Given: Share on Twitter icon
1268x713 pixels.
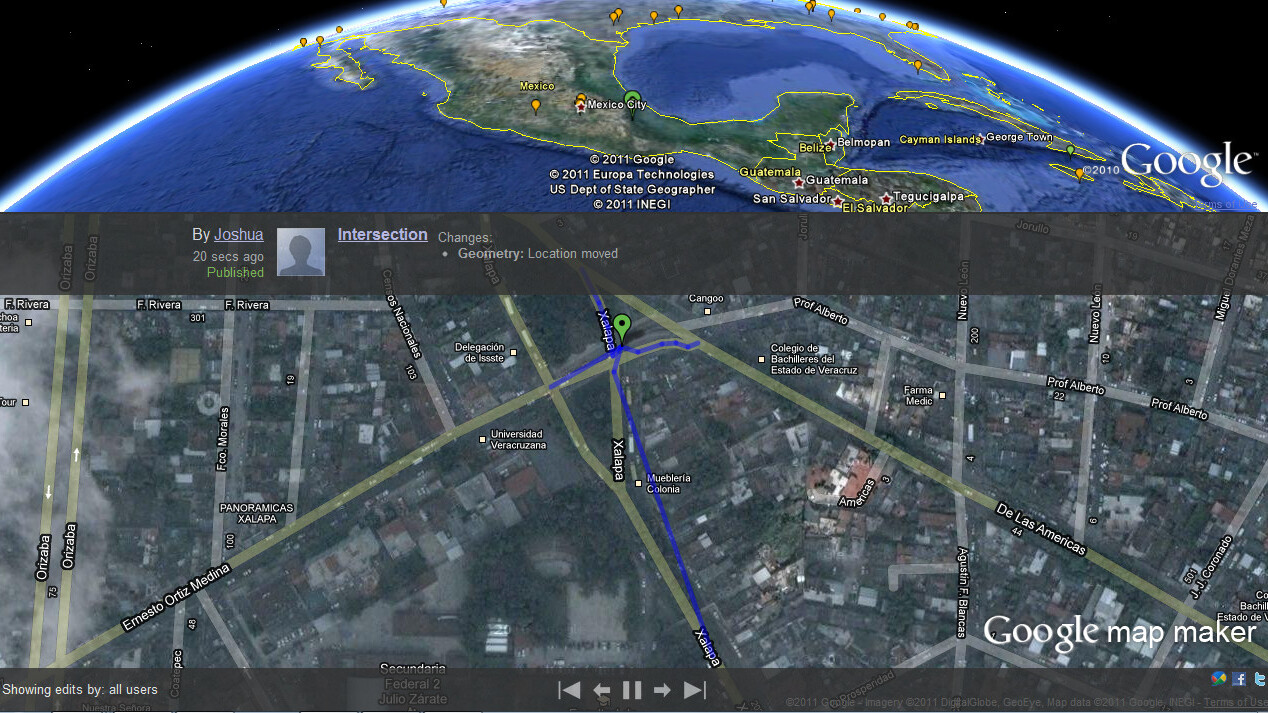Looking at the screenshot, I should 1258,679.
